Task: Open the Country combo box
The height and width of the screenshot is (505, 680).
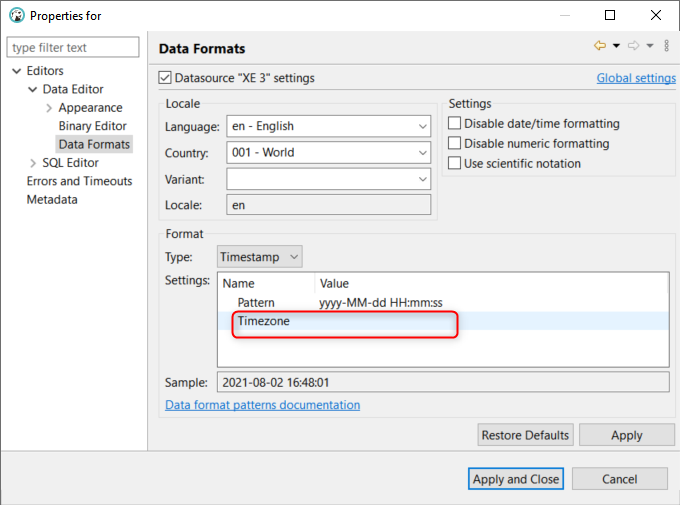Action: point(328,153)
